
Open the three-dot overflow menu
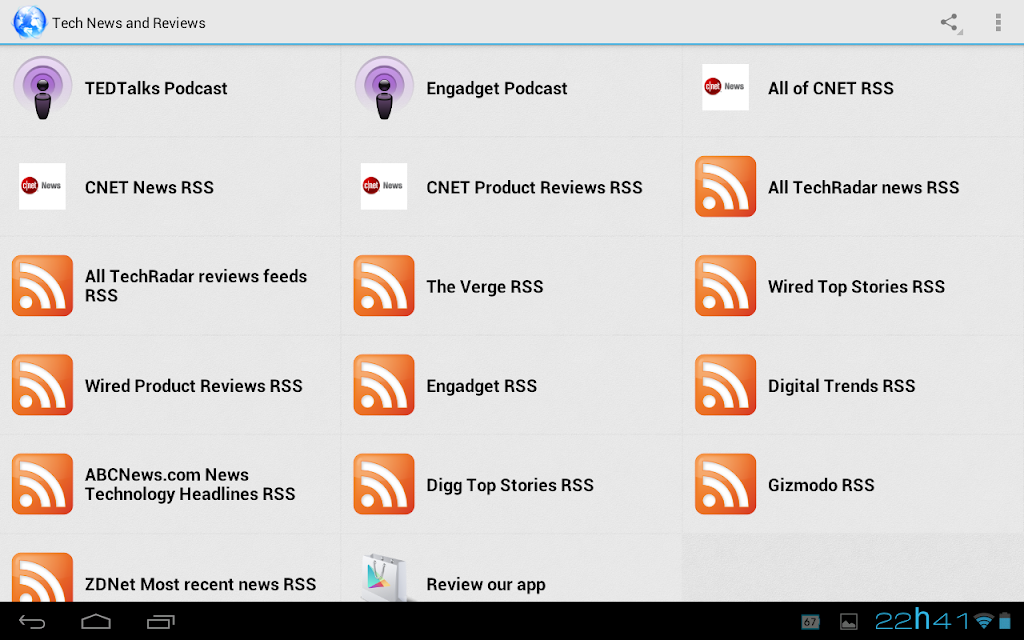(998, 23)
